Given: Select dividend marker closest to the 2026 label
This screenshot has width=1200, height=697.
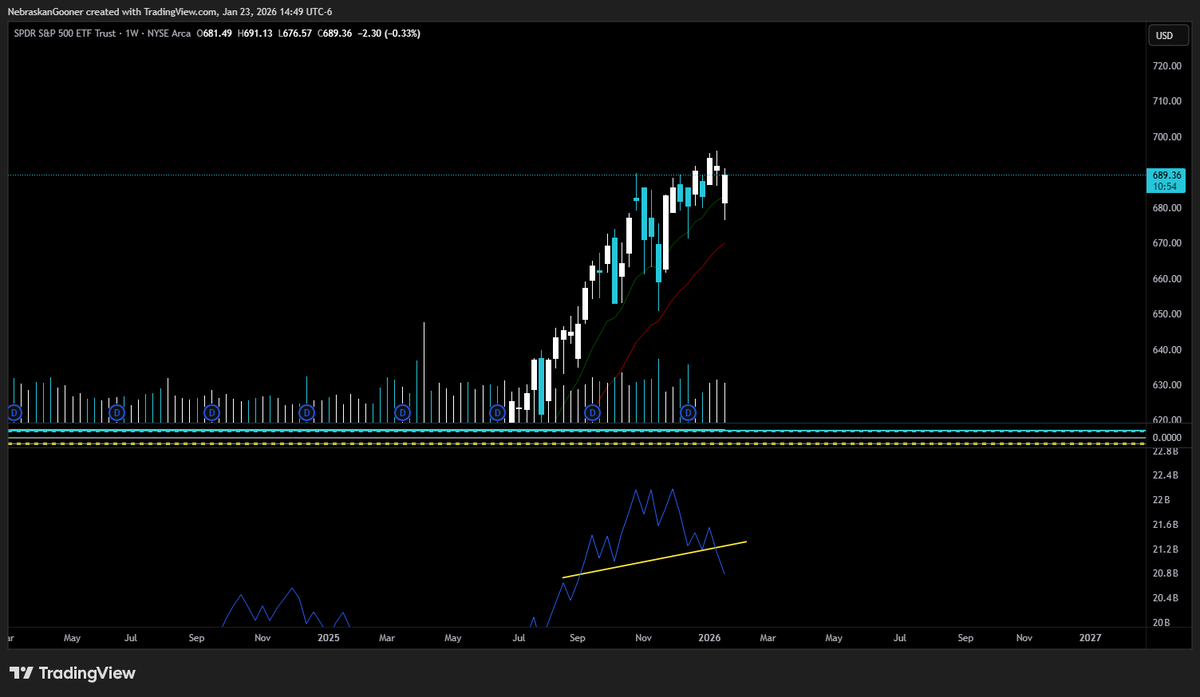Looking at the screenshot, I should 688,412.
